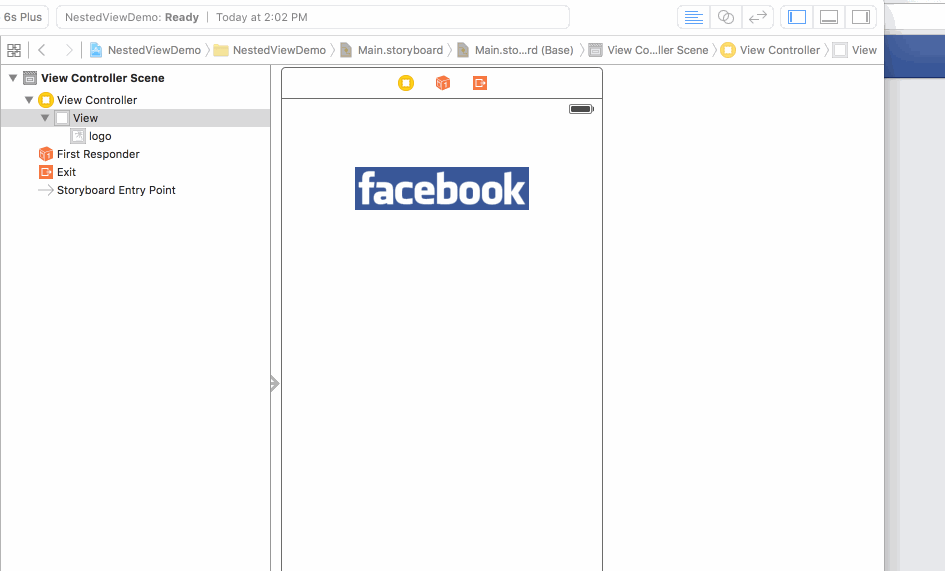The height and width of the screenshot is (571, 945).
Task: Open the View Controller breadcrumb
Action: (x=770, y=50)
